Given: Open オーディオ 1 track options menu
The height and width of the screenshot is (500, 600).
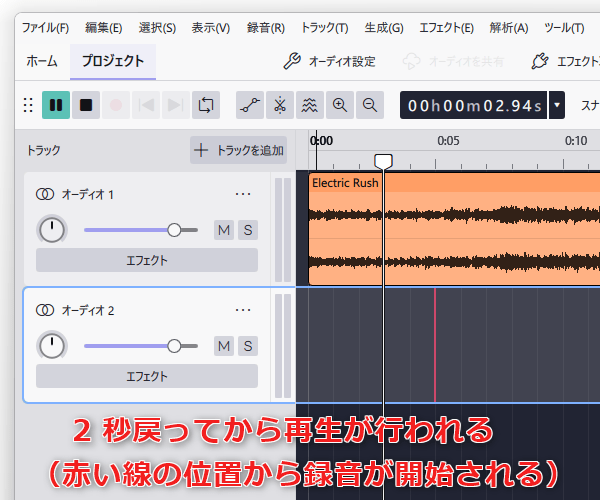Looking at the screenshot, I should [x=243, y=194].
